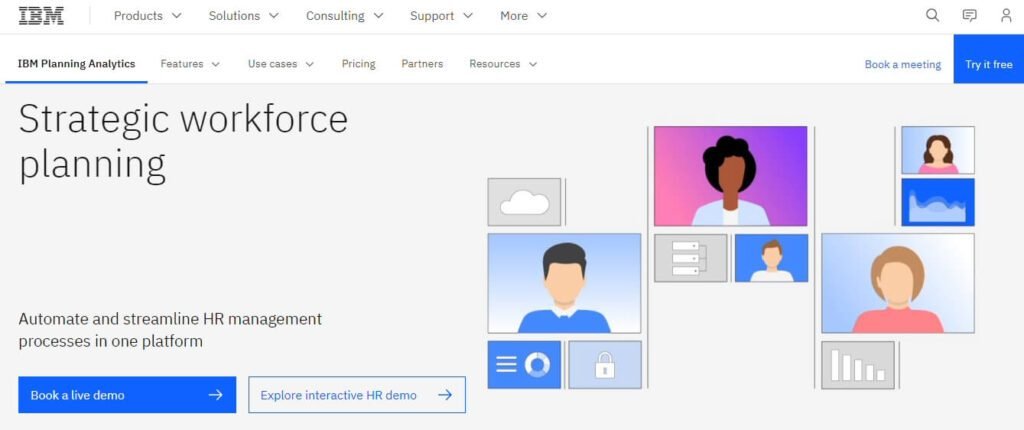1024x430 pixels.
Task: Expand the More menu
Action: tap(524, 16)
